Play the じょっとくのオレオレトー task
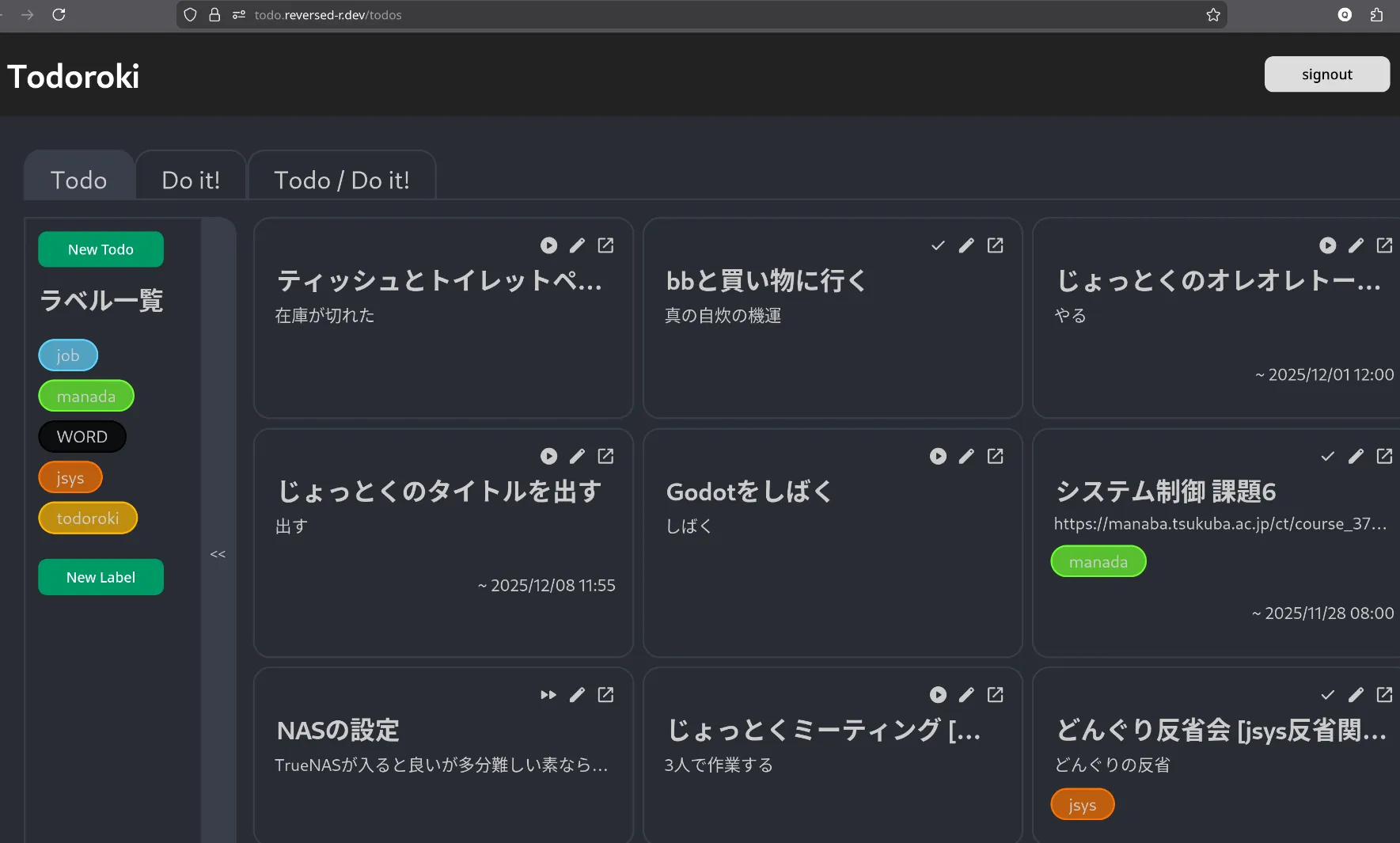Image resolution: width=1400 pixels, height=843 pixels. coord(1326,245)
